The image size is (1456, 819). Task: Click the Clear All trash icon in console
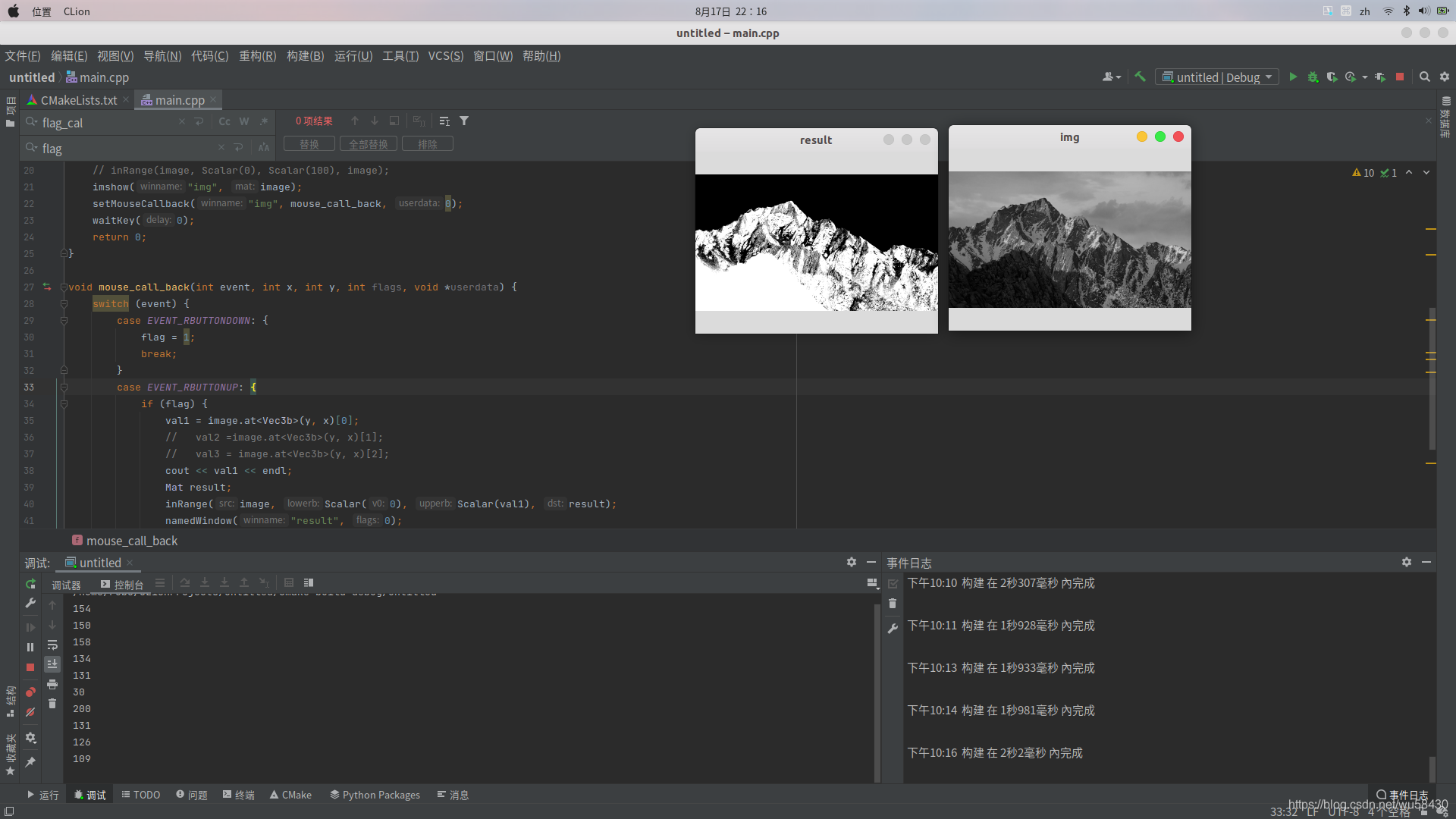(x=52, y=704)
